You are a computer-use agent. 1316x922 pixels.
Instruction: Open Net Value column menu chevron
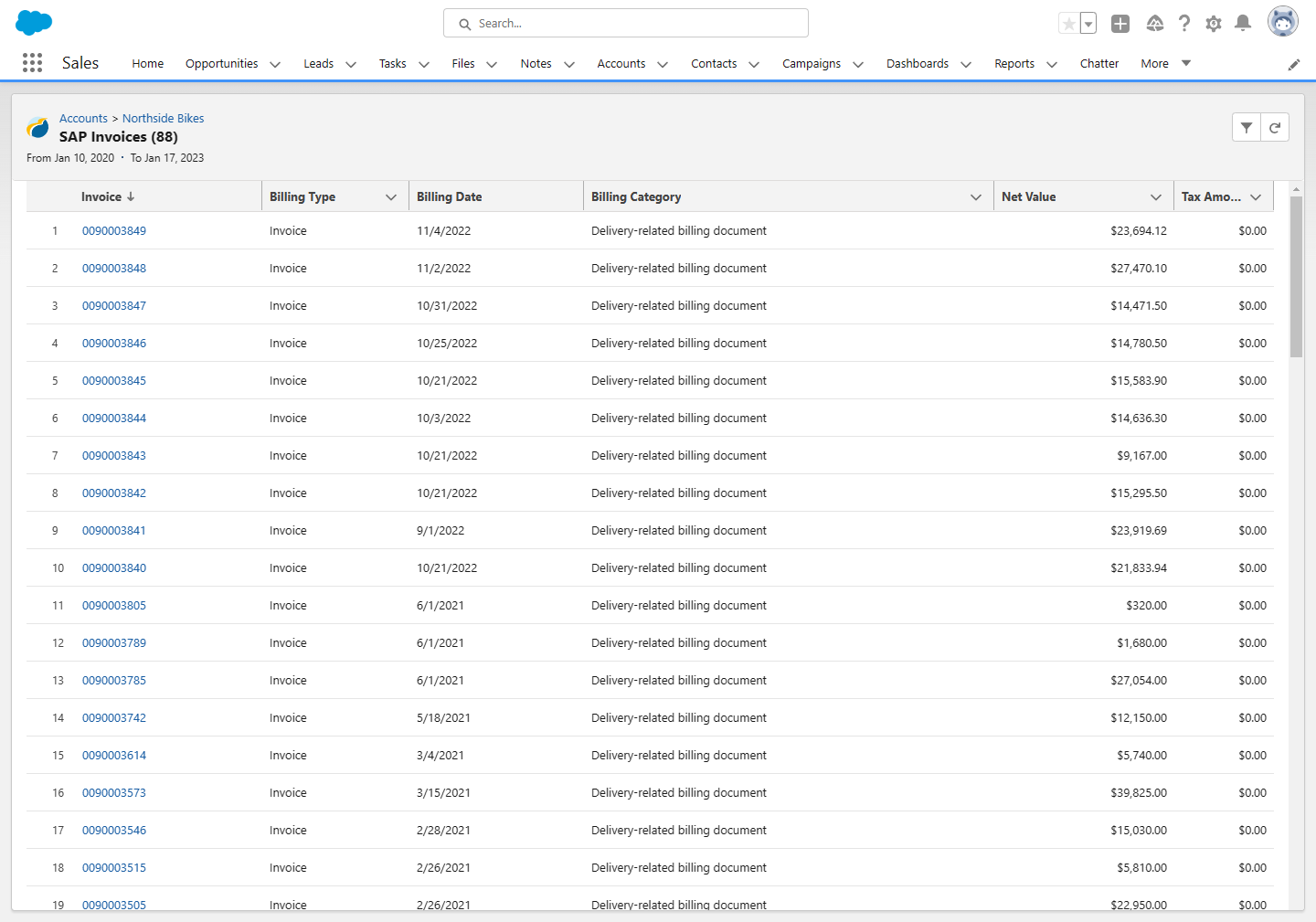[1156, 197]
